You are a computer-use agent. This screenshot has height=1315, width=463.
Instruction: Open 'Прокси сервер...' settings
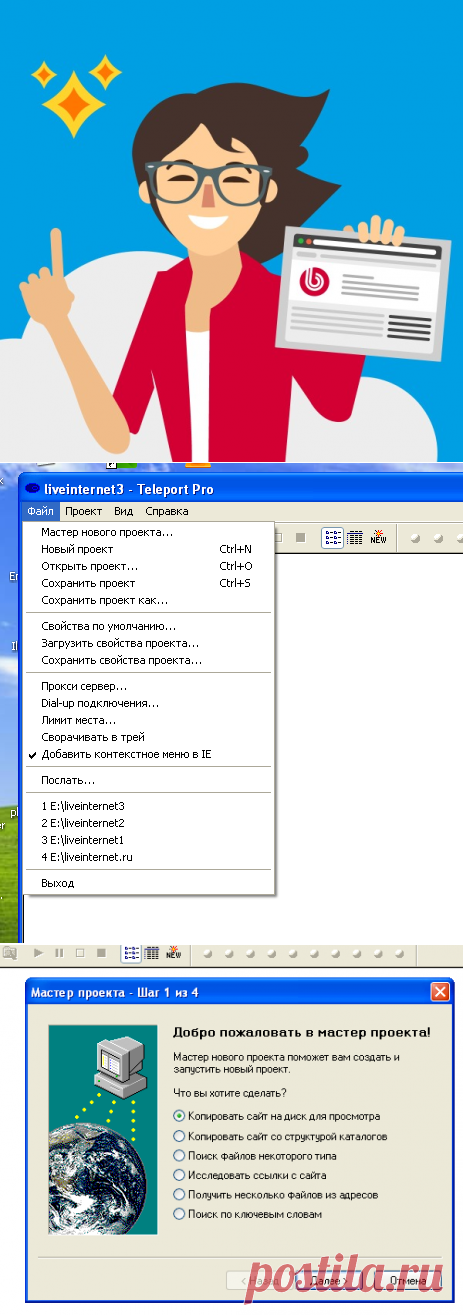pyautogui.click(x=147, y=686)
